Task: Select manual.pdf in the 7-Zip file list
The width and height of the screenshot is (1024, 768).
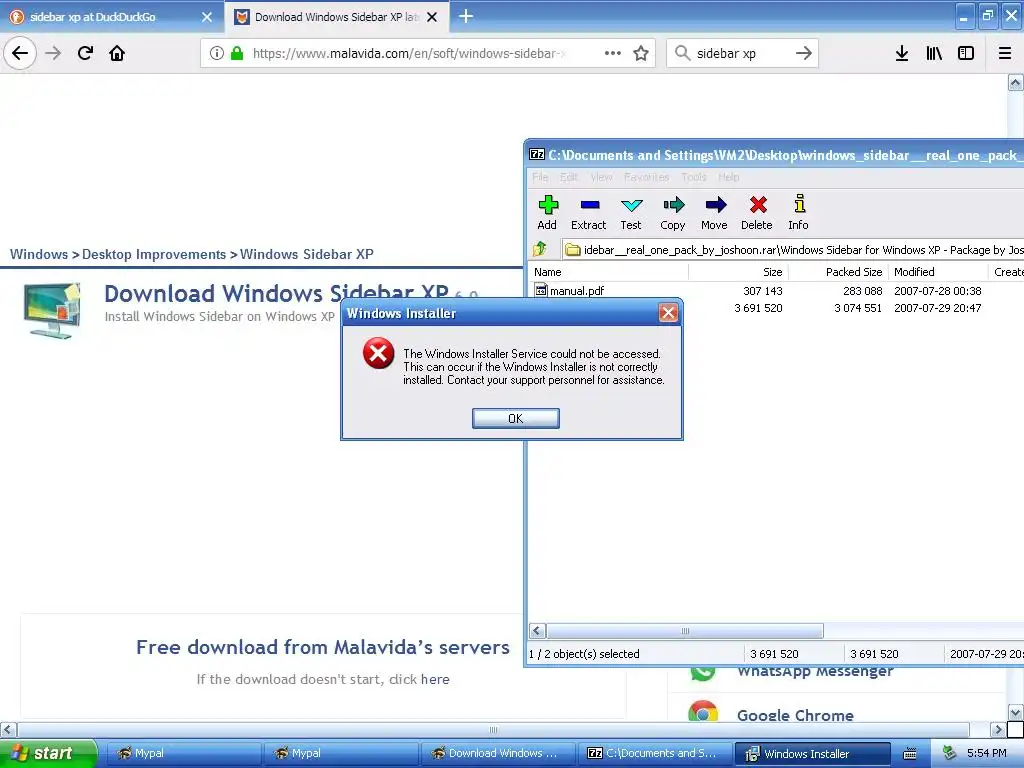Action: [577, 291]
